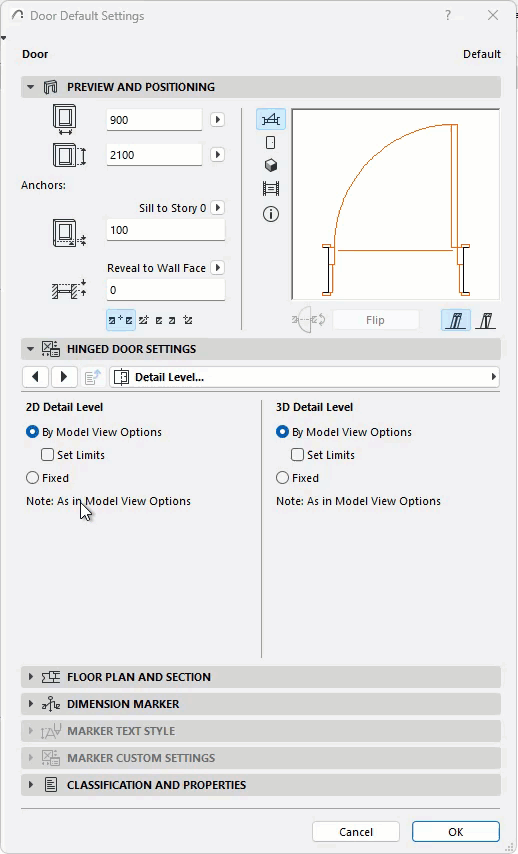
Task: Click the reveal depth field showing 0
Action: (166, 290)
